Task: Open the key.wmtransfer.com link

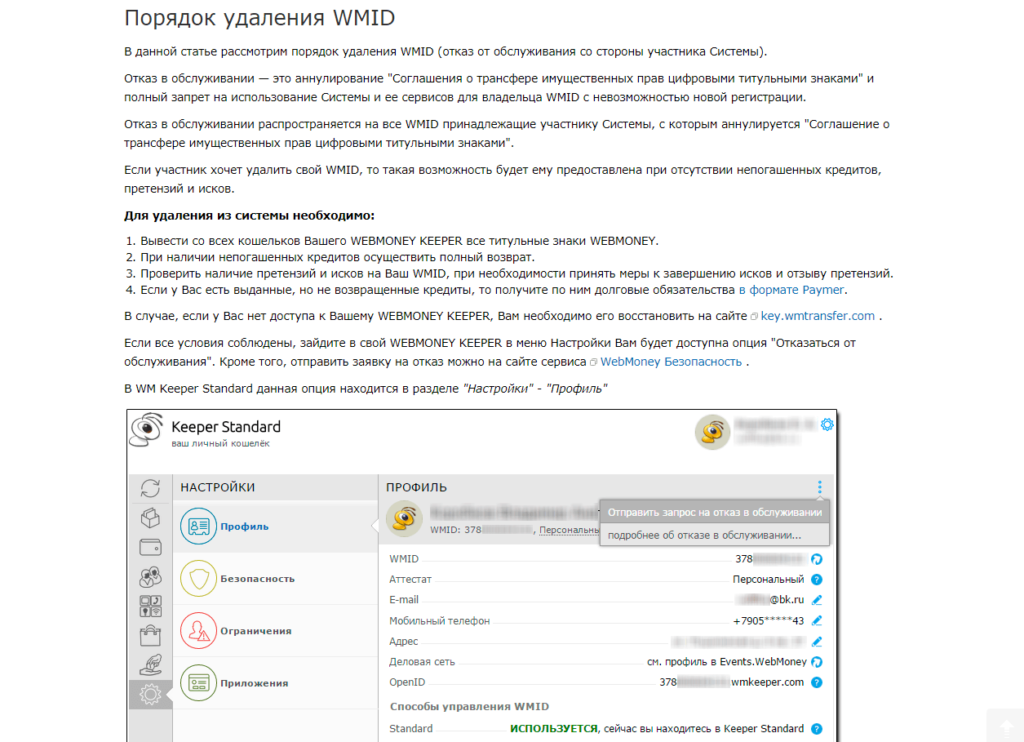Action: (817, 316)
